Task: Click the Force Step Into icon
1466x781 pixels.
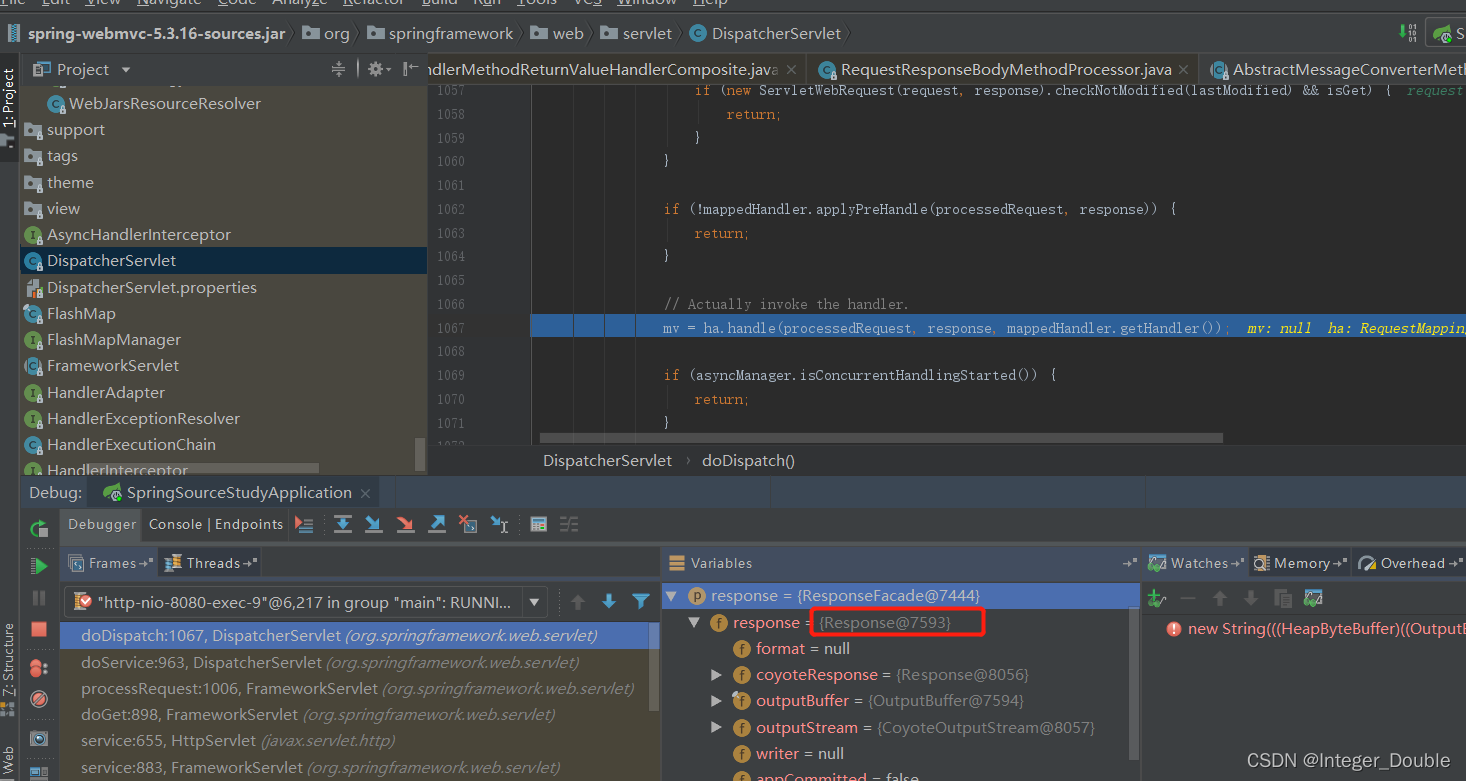Action: click(x=405, y=524)
